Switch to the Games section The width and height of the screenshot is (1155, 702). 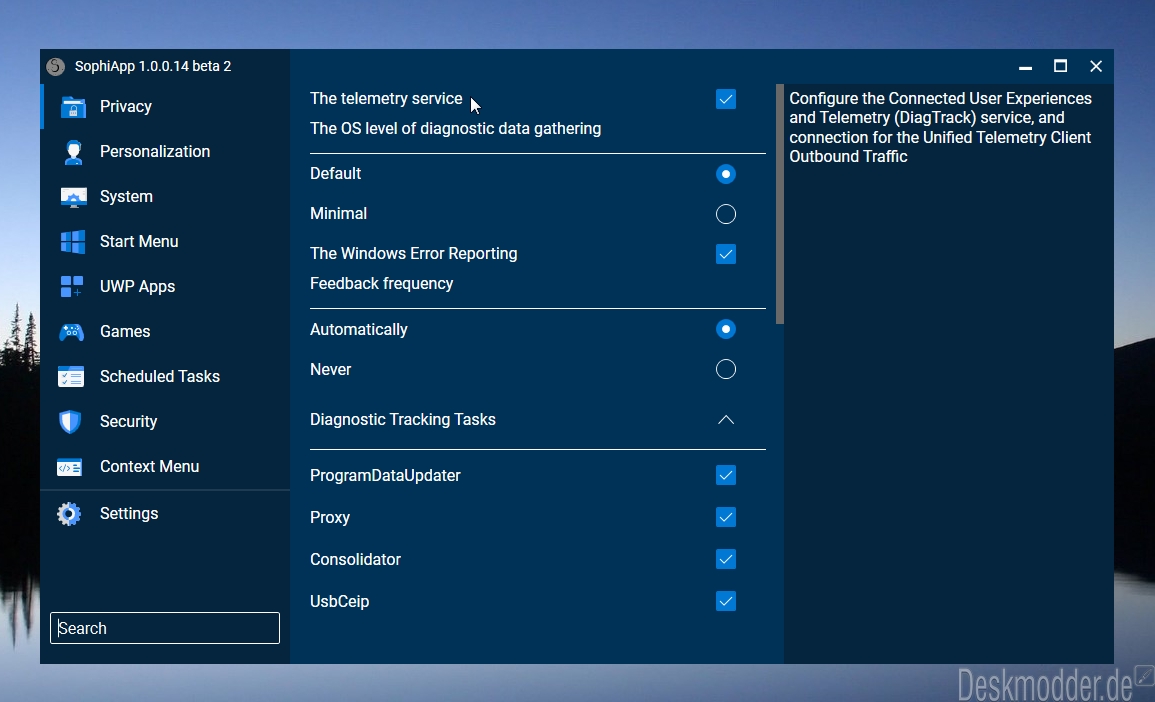tap(165, 331)
